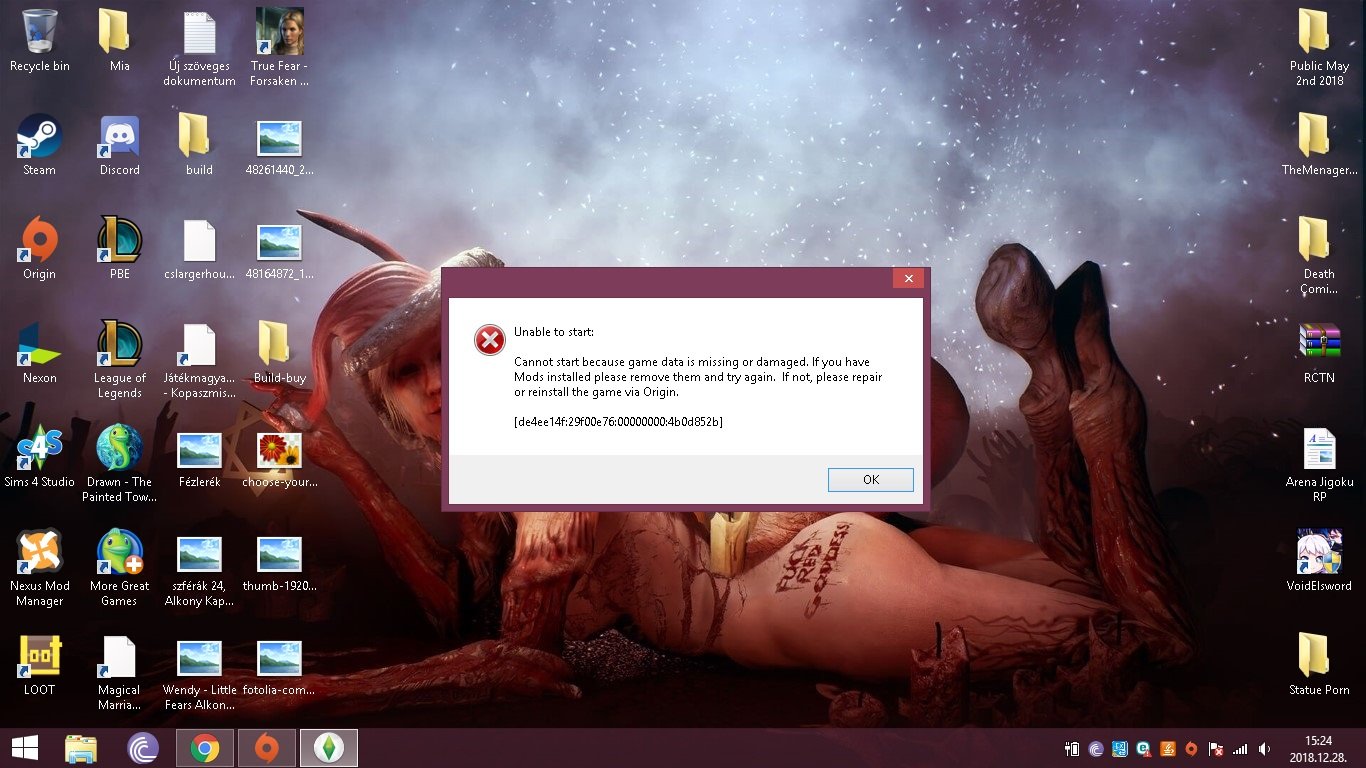This screenshot has width=1366, height=768.
Task: Switch to The Sims 4 taskbar button
Action: coord(329,748)
